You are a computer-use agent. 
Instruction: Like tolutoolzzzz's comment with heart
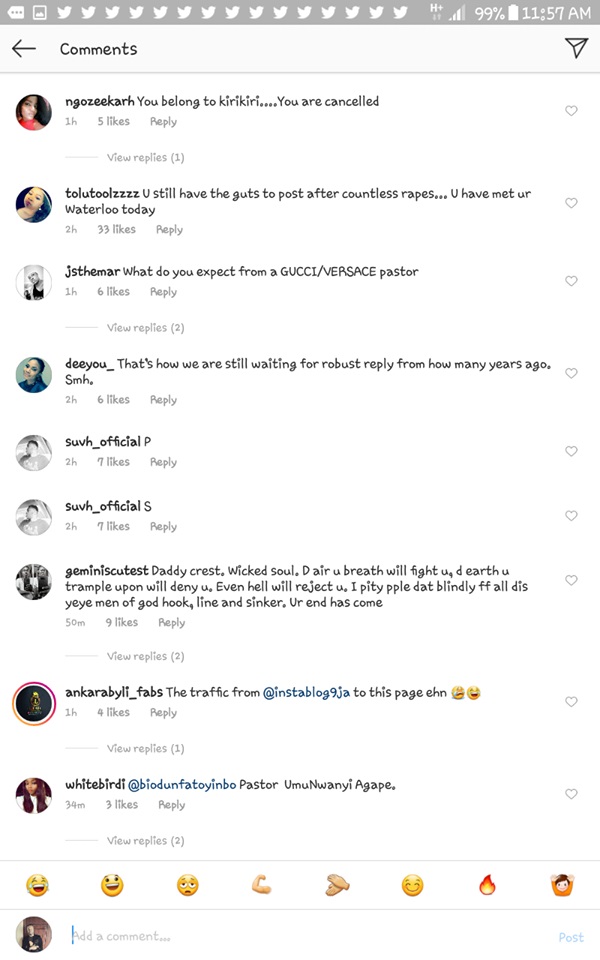571,203
